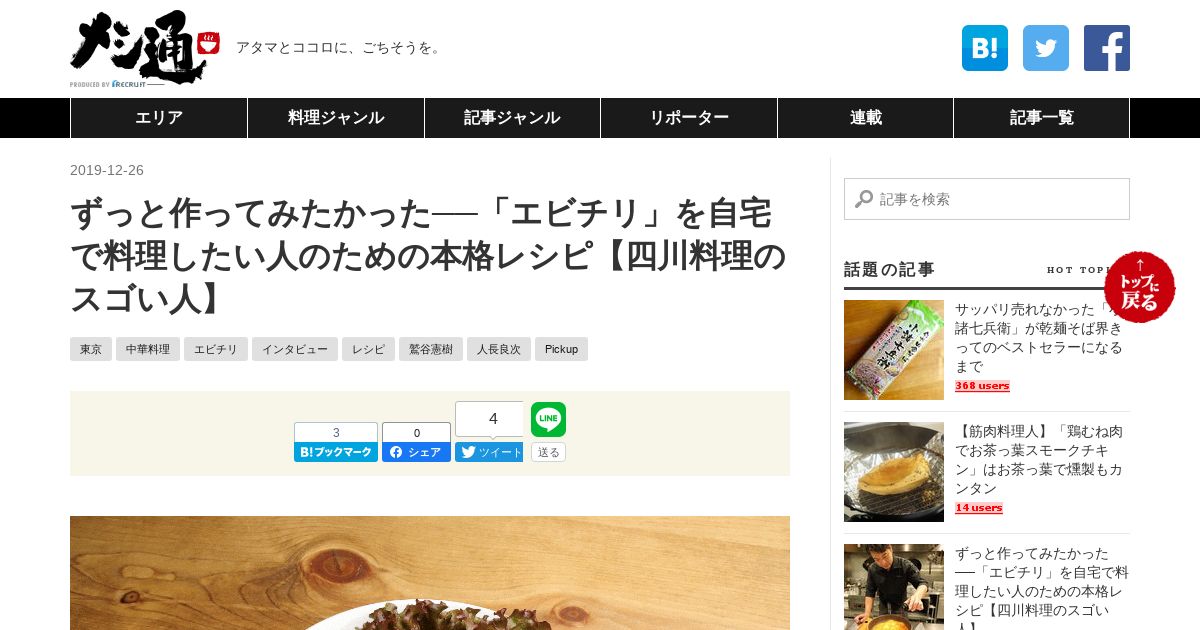Open the Twitter icon in header
Screen dimensions: 1200x630
[1046, 48]
